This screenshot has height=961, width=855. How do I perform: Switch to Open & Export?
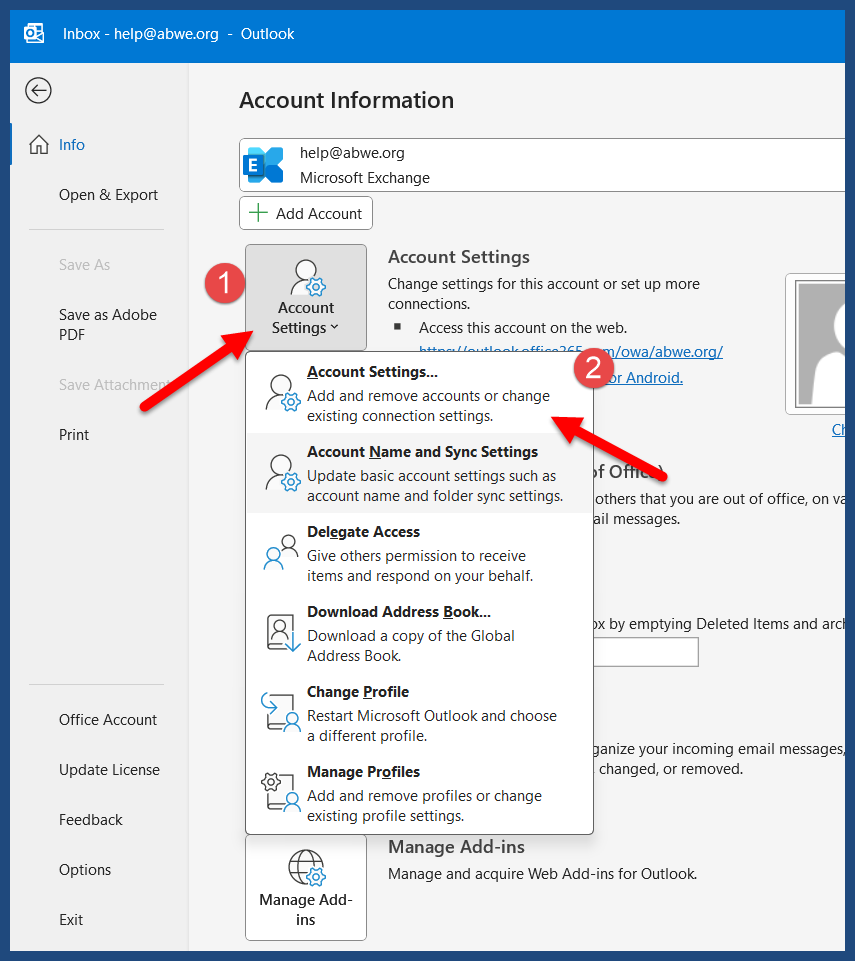[x=108, y=195]
